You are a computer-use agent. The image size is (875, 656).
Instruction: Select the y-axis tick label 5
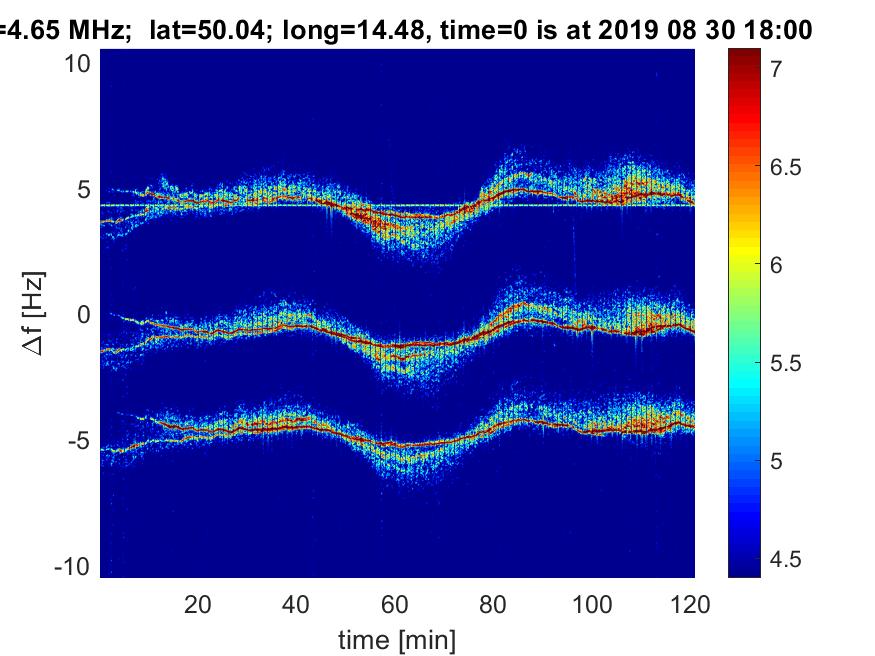click(x=86, y=189)
